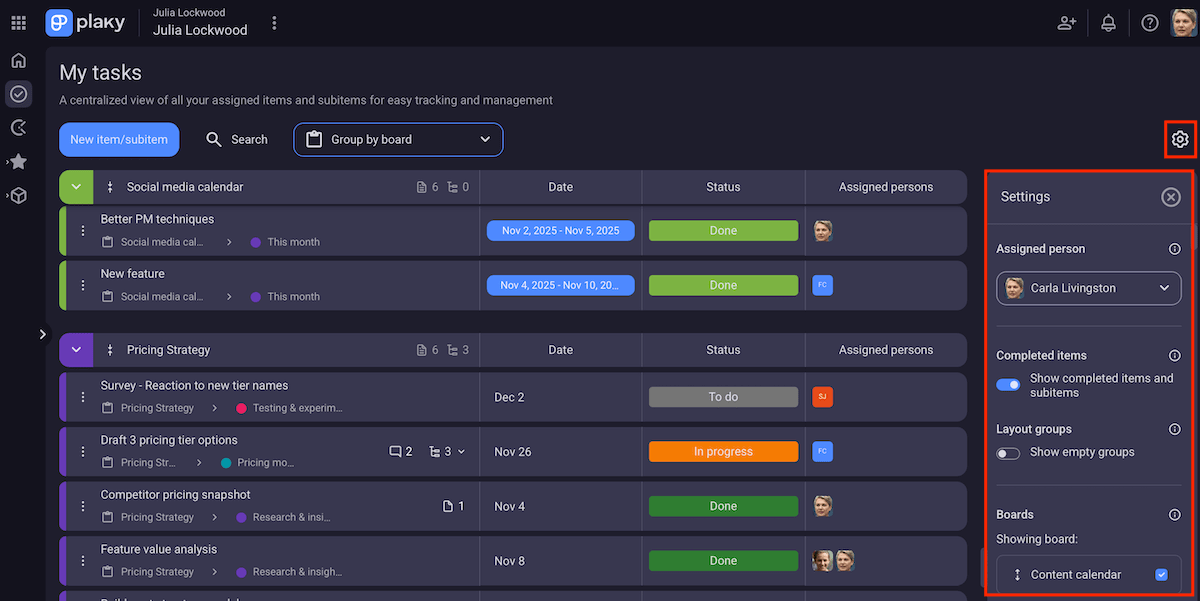Open the Carla Livingston assigned person dropdown
Screen dimensions: 1200x601
pos(1088,288)
